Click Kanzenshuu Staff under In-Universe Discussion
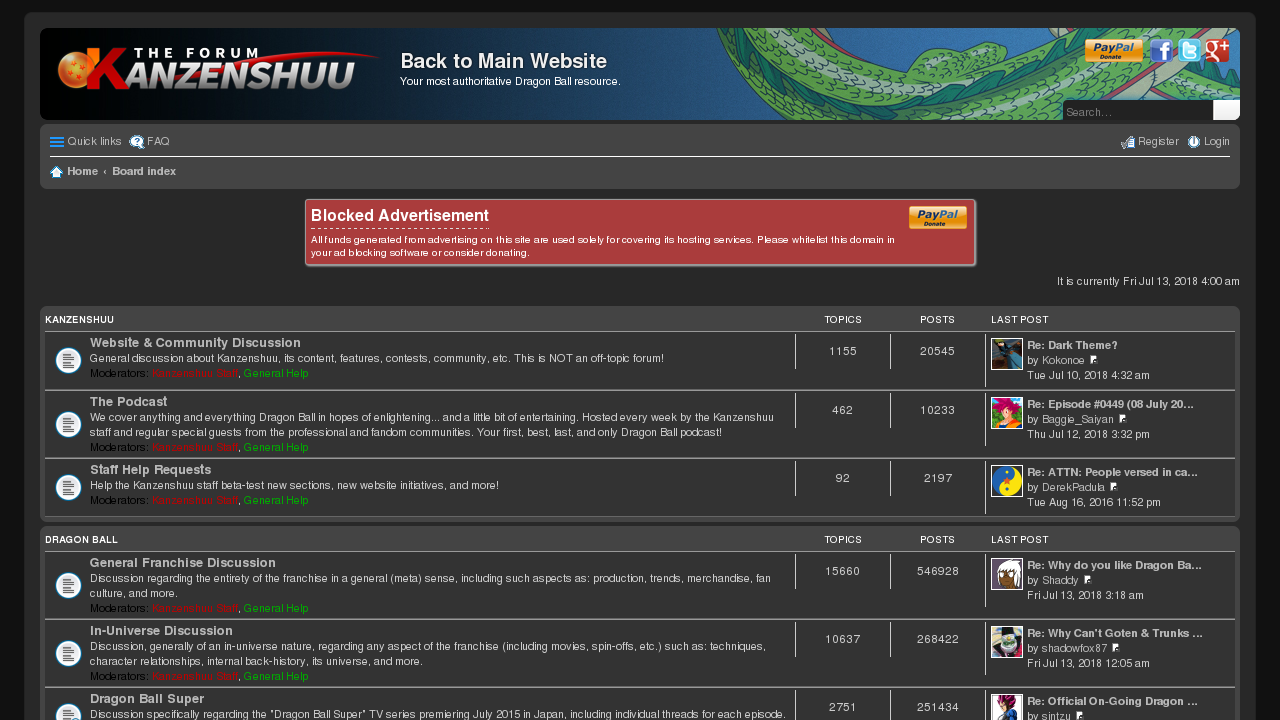 point(196,676)
